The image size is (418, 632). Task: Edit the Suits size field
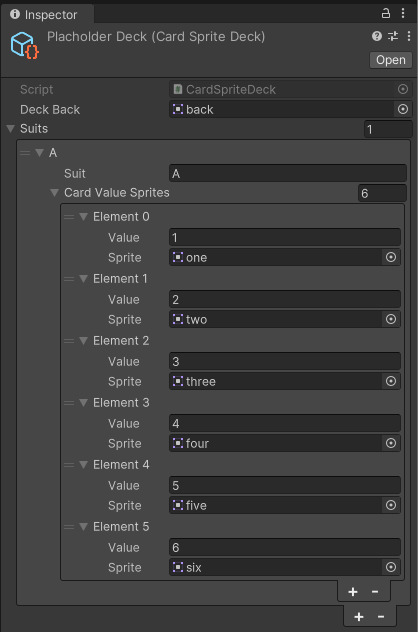pos(388,129)
